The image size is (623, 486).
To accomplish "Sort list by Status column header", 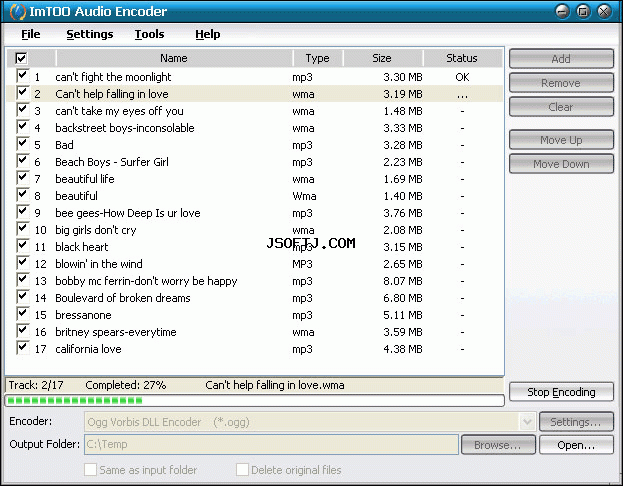I will (462, 58).
